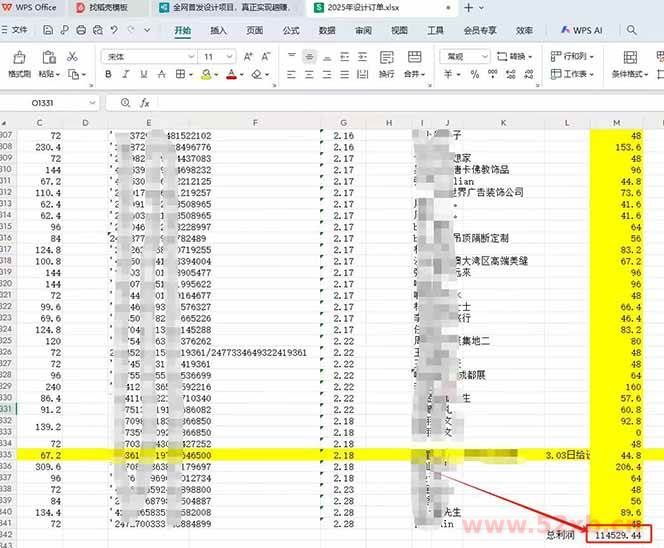Click the insert function fx icon
Screen dimensions: 664x548
(144, 102)
